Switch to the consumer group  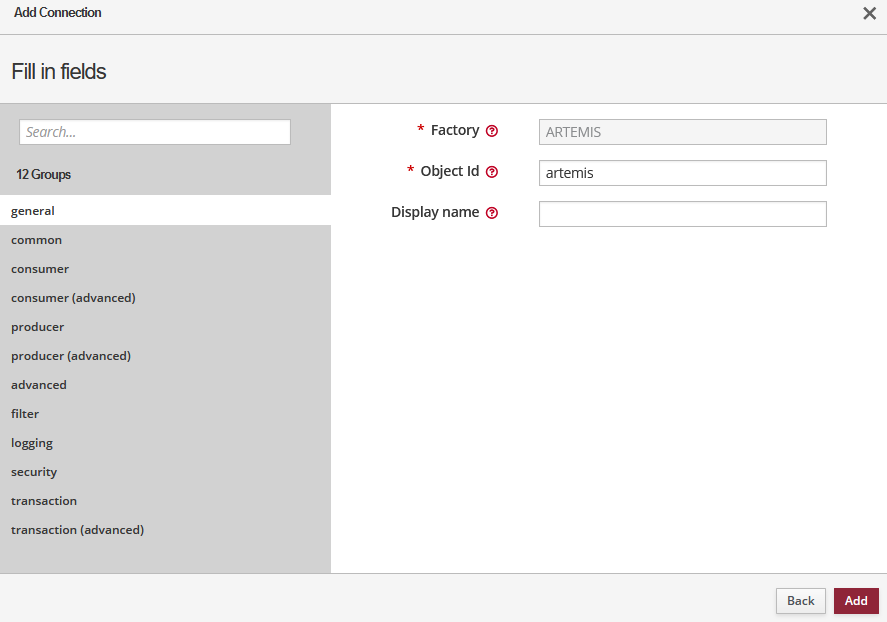pos(40,269)
